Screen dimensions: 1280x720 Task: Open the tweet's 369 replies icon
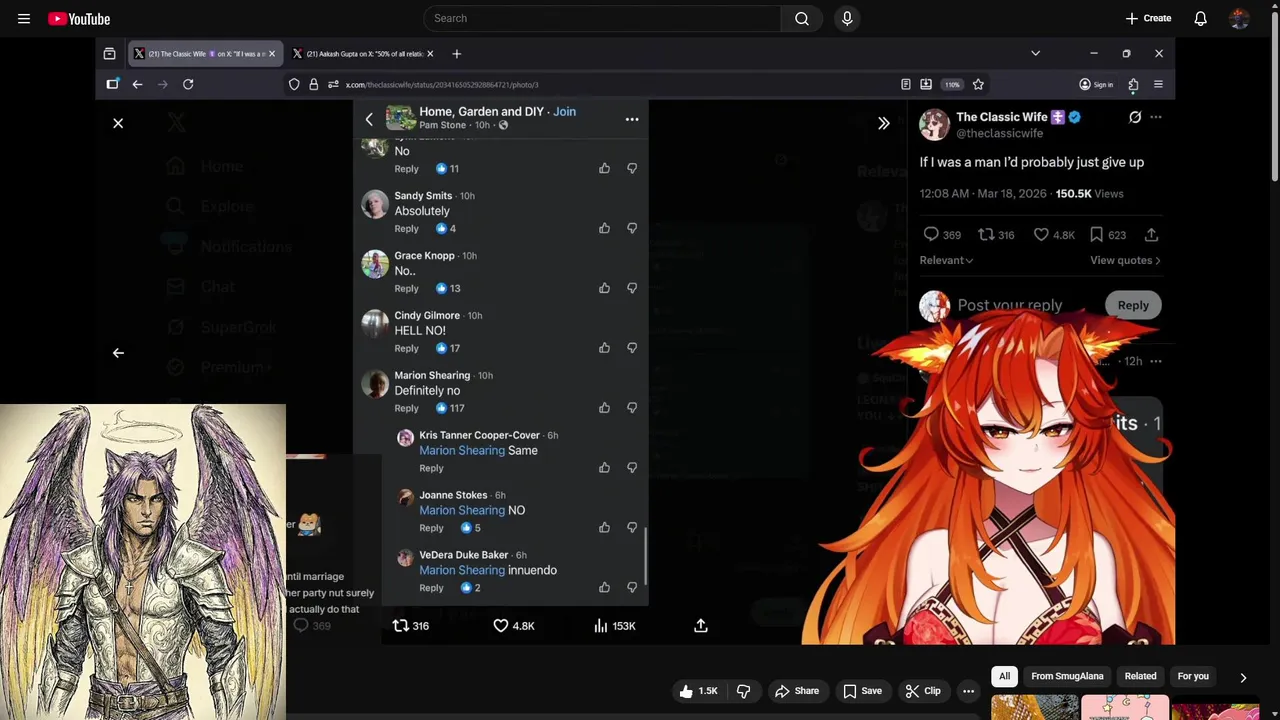click(x=931, y=235)
